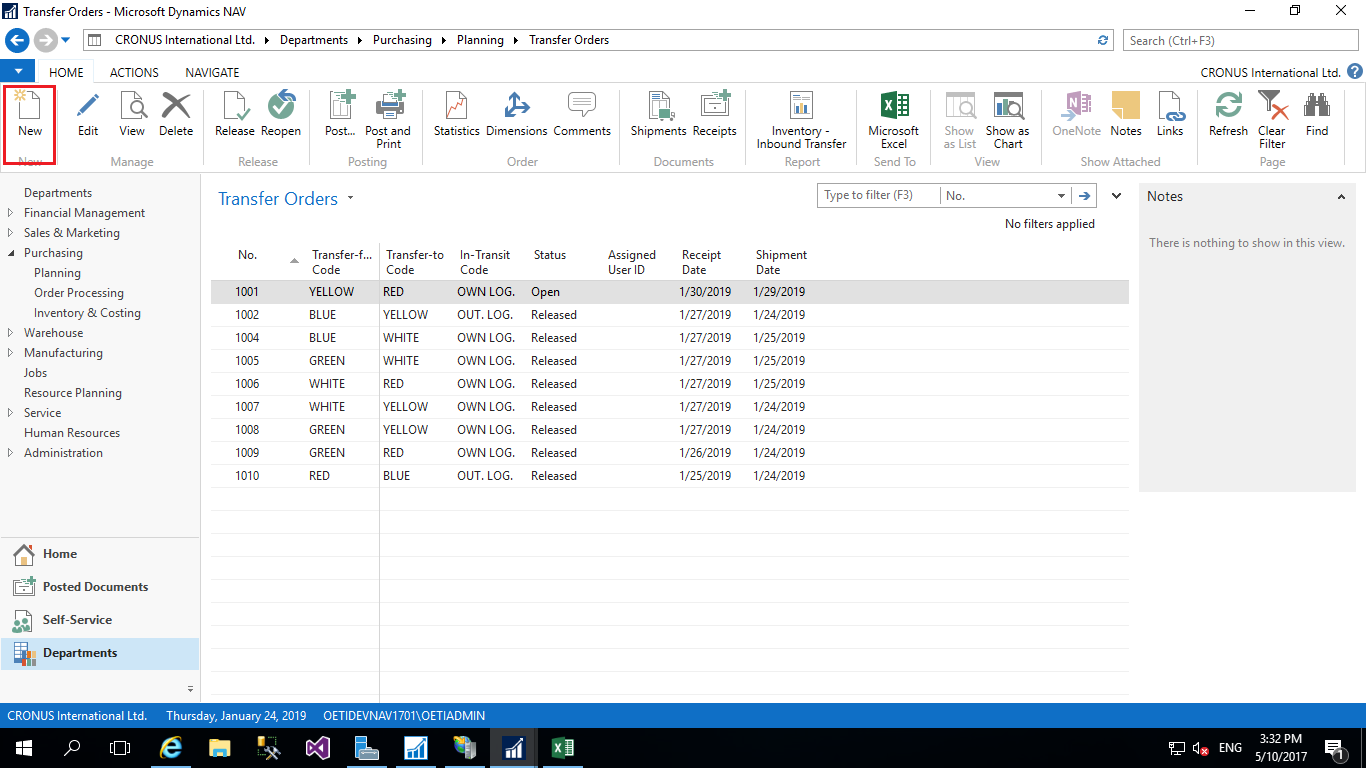Open the HOME ribbon tab

pyautogui.click(x=67, y=72)
